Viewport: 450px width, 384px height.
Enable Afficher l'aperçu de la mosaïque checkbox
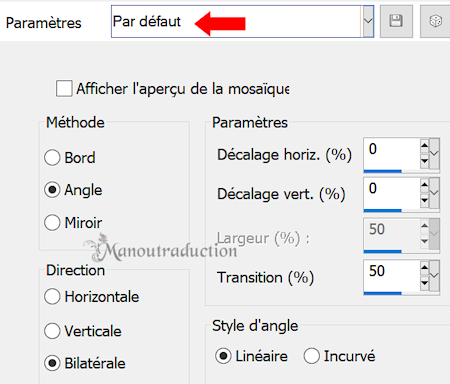[x=64, y=88]
